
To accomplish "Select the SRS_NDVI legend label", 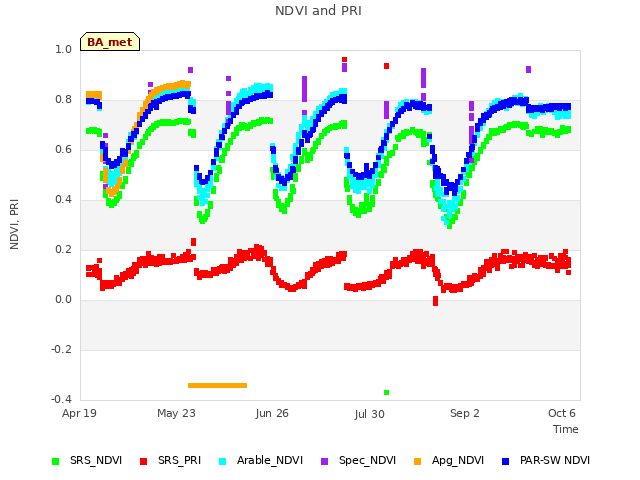I will pyautogui.click(x=96, y=460).
